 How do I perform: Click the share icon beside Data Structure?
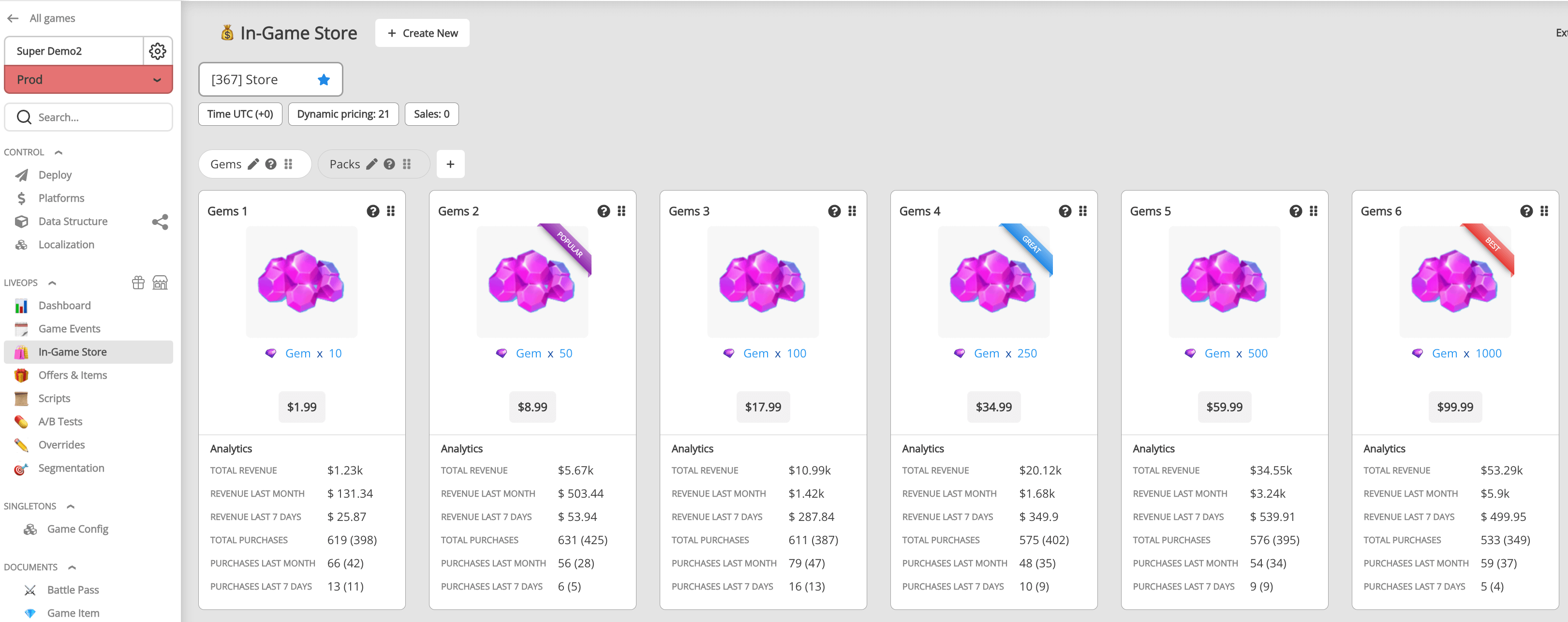(x=160, y=222)
